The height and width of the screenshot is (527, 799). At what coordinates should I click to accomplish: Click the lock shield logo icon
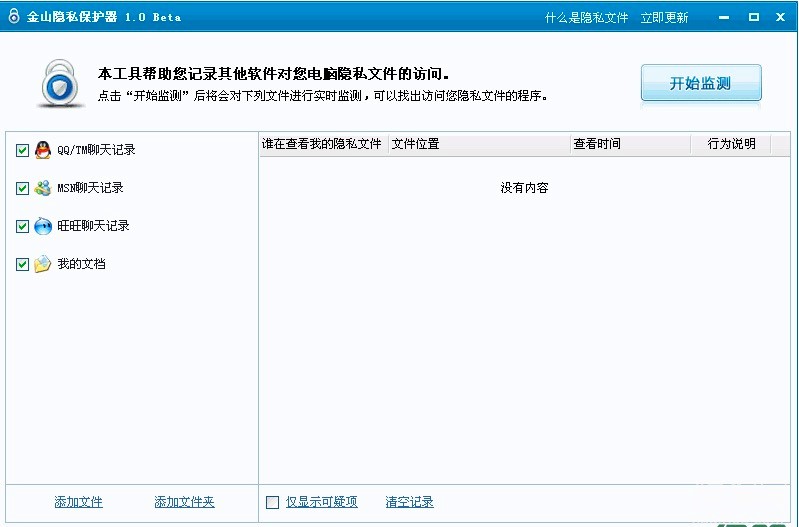[62, 82]
